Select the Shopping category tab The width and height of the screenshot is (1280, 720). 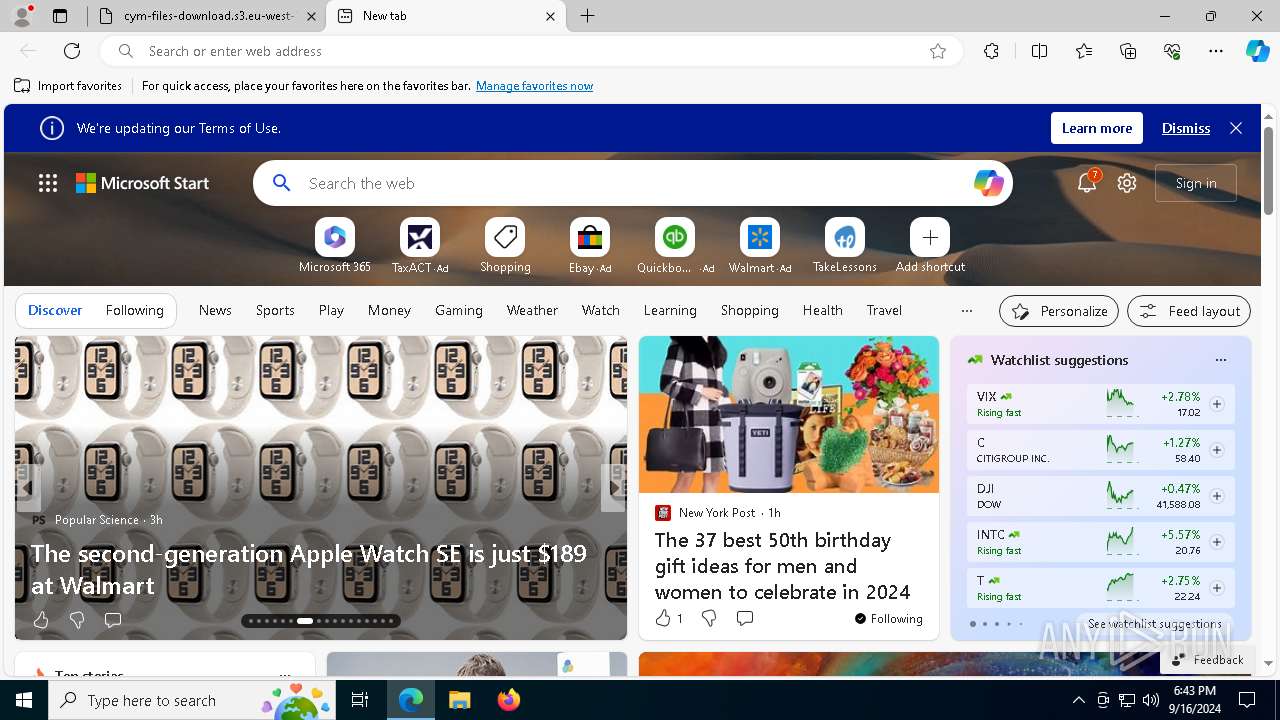750,311
